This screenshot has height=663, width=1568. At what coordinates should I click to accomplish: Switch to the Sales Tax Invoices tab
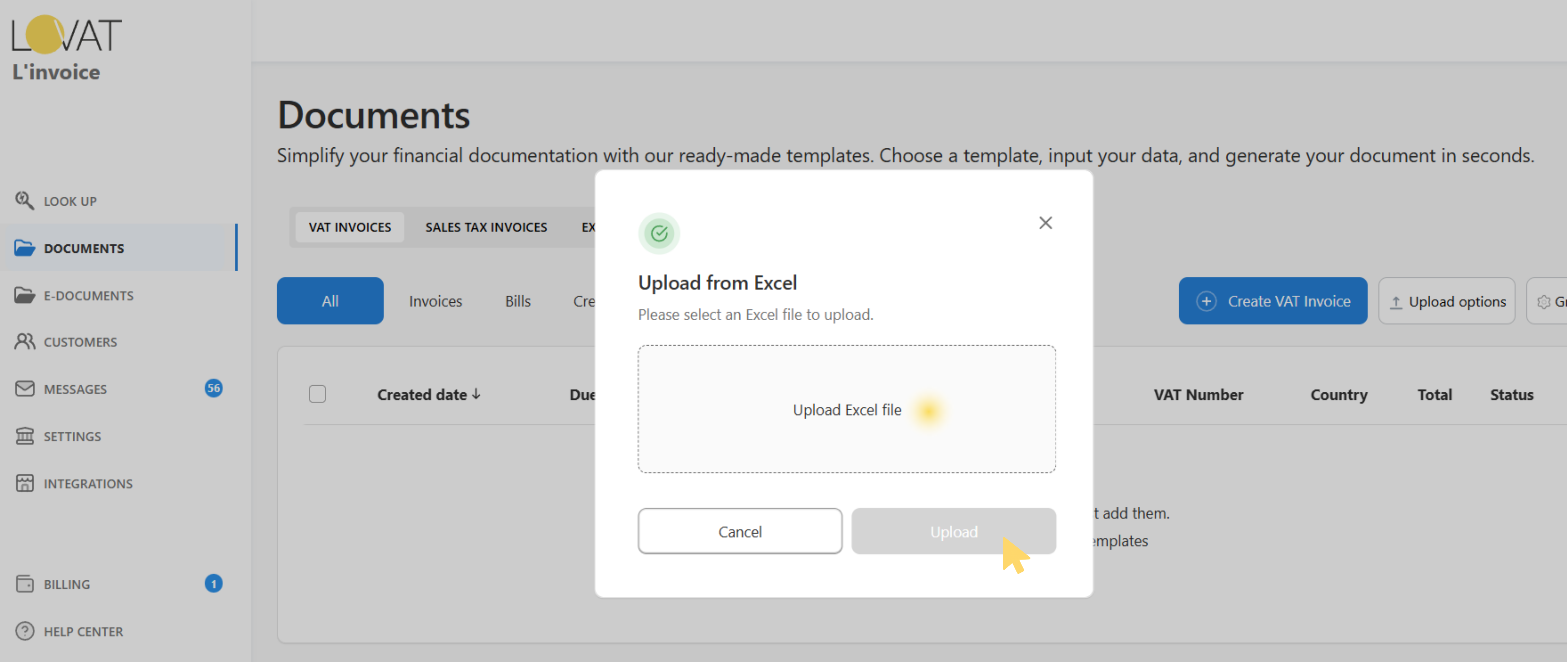point(486,227)
